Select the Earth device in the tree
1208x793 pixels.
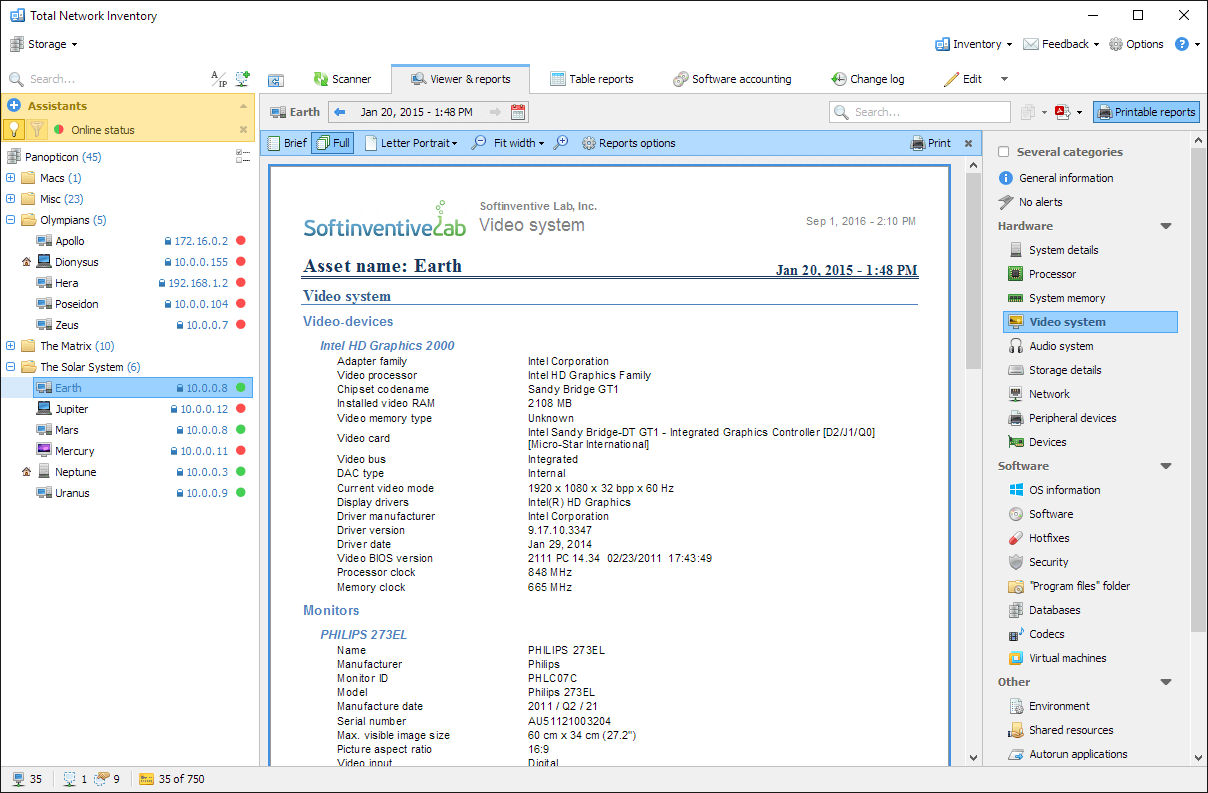(x=70, y=387)
